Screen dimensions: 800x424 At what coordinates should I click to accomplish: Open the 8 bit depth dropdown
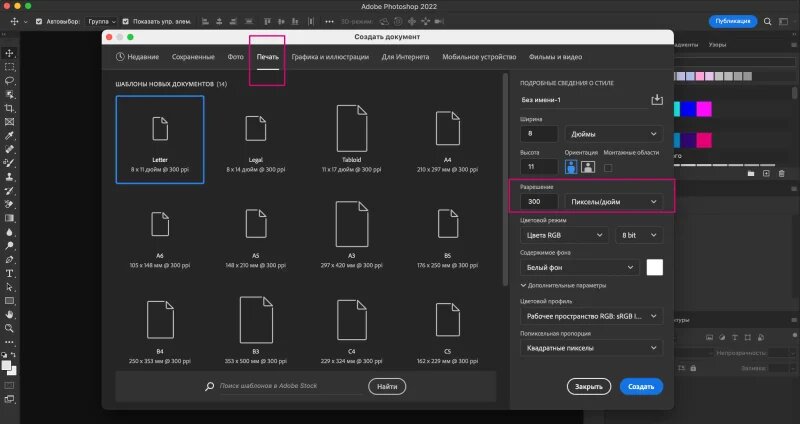[639, 235]
